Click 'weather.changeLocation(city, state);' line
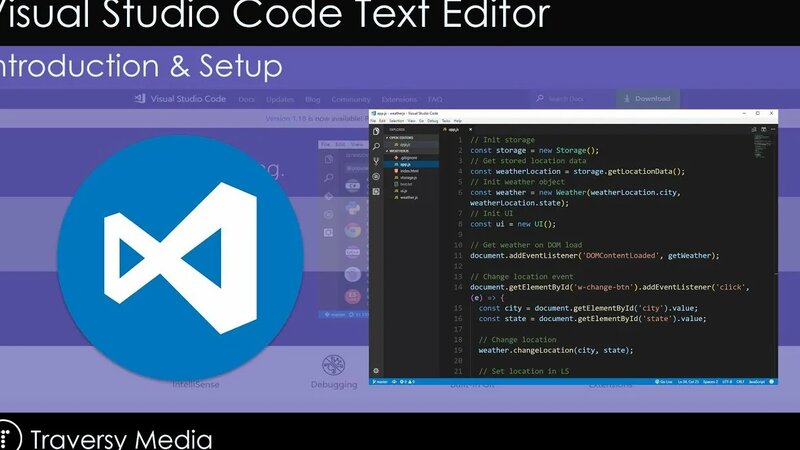 coord(556,351)
